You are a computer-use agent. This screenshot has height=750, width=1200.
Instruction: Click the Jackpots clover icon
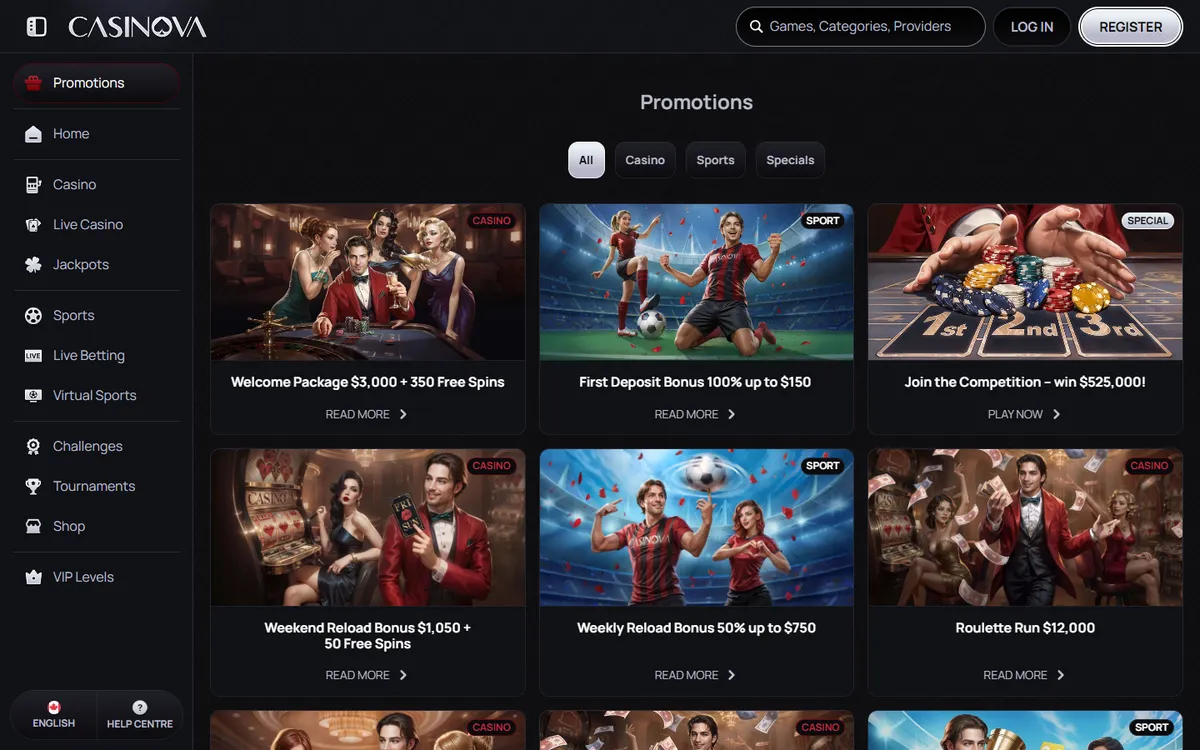[x=34, y=265]
